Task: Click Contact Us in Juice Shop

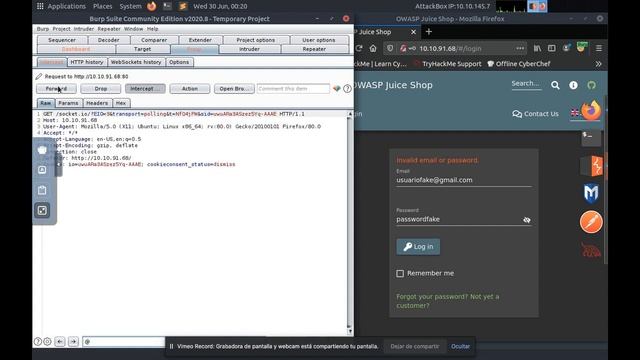Action: point(535,114)
